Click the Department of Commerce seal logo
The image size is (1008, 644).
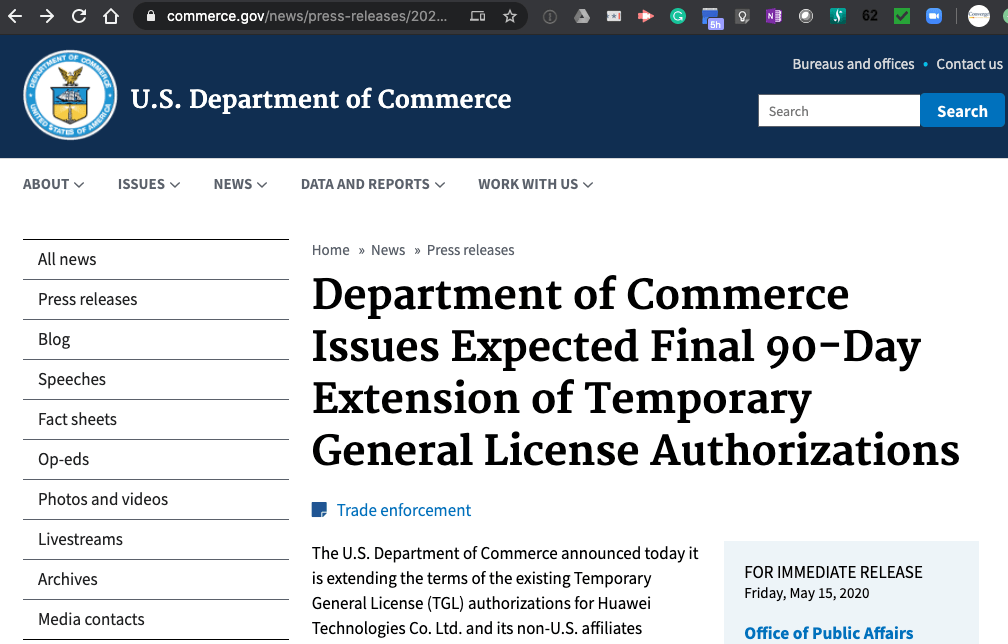[x=70, y=96]
